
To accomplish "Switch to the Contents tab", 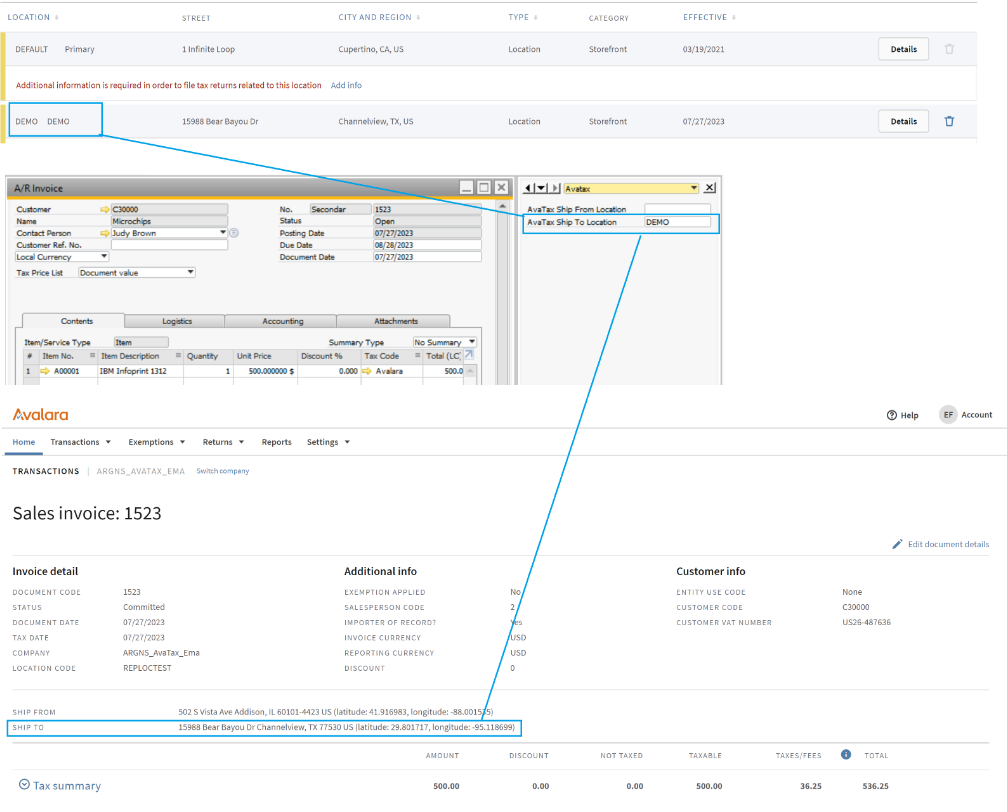I will [x=74, y=321].
